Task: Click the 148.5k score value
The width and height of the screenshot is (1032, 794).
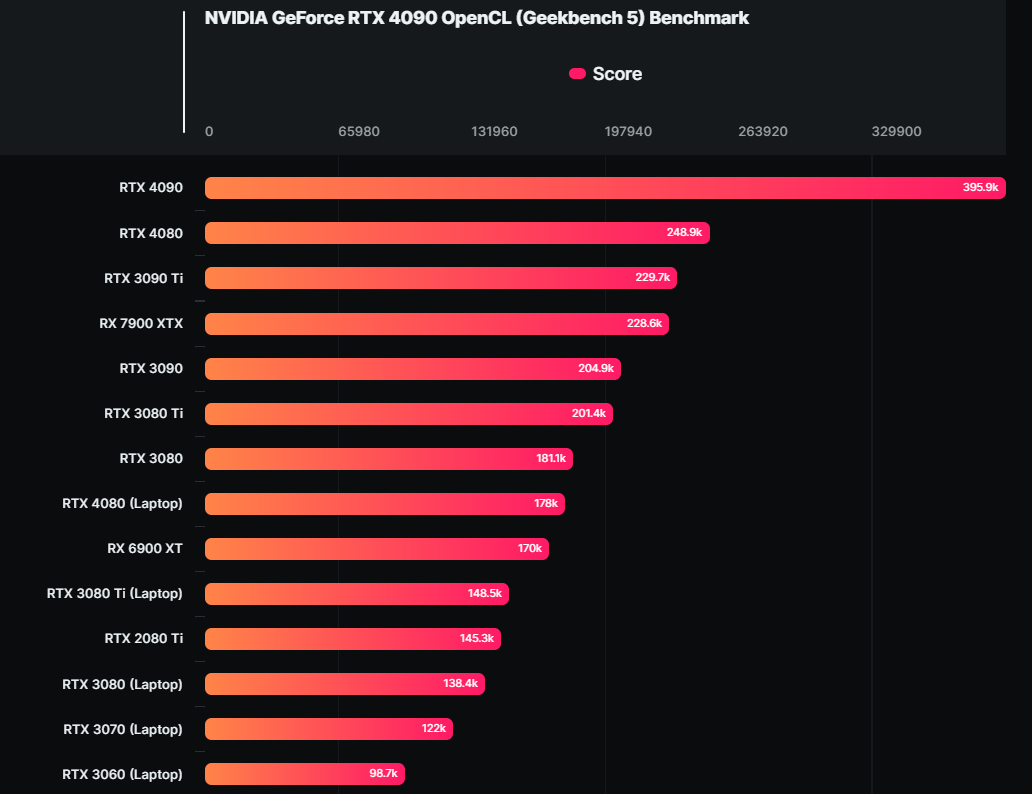Action: [484, 594]
